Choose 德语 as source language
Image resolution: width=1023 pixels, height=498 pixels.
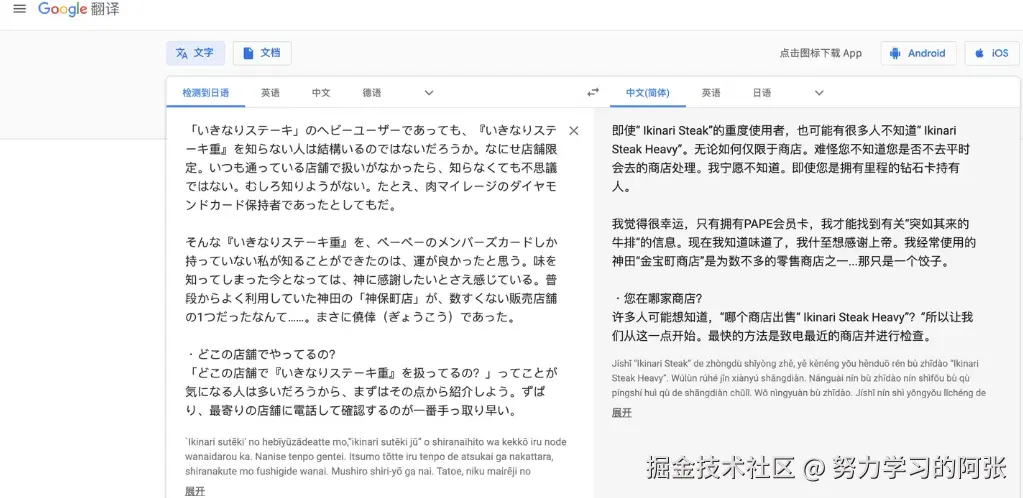pos(372,93)
